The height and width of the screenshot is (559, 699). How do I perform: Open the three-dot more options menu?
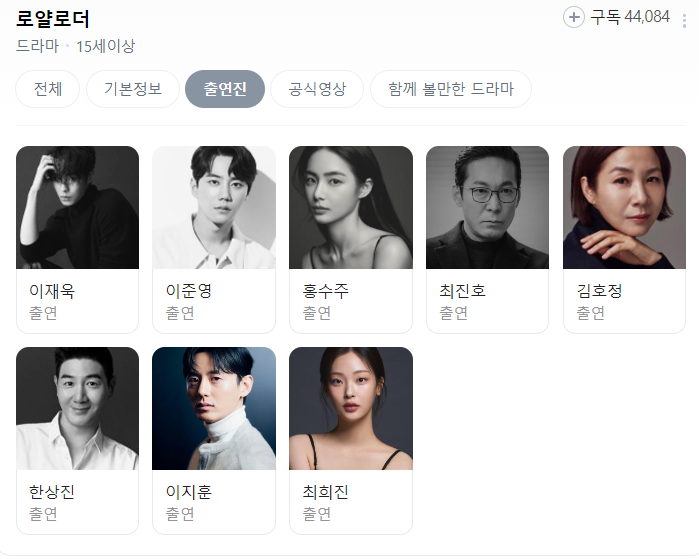pyautogui.click(x=684, y=21)
